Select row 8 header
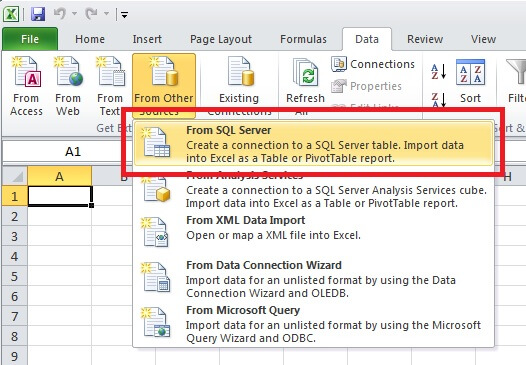 (x=14, y=336)
